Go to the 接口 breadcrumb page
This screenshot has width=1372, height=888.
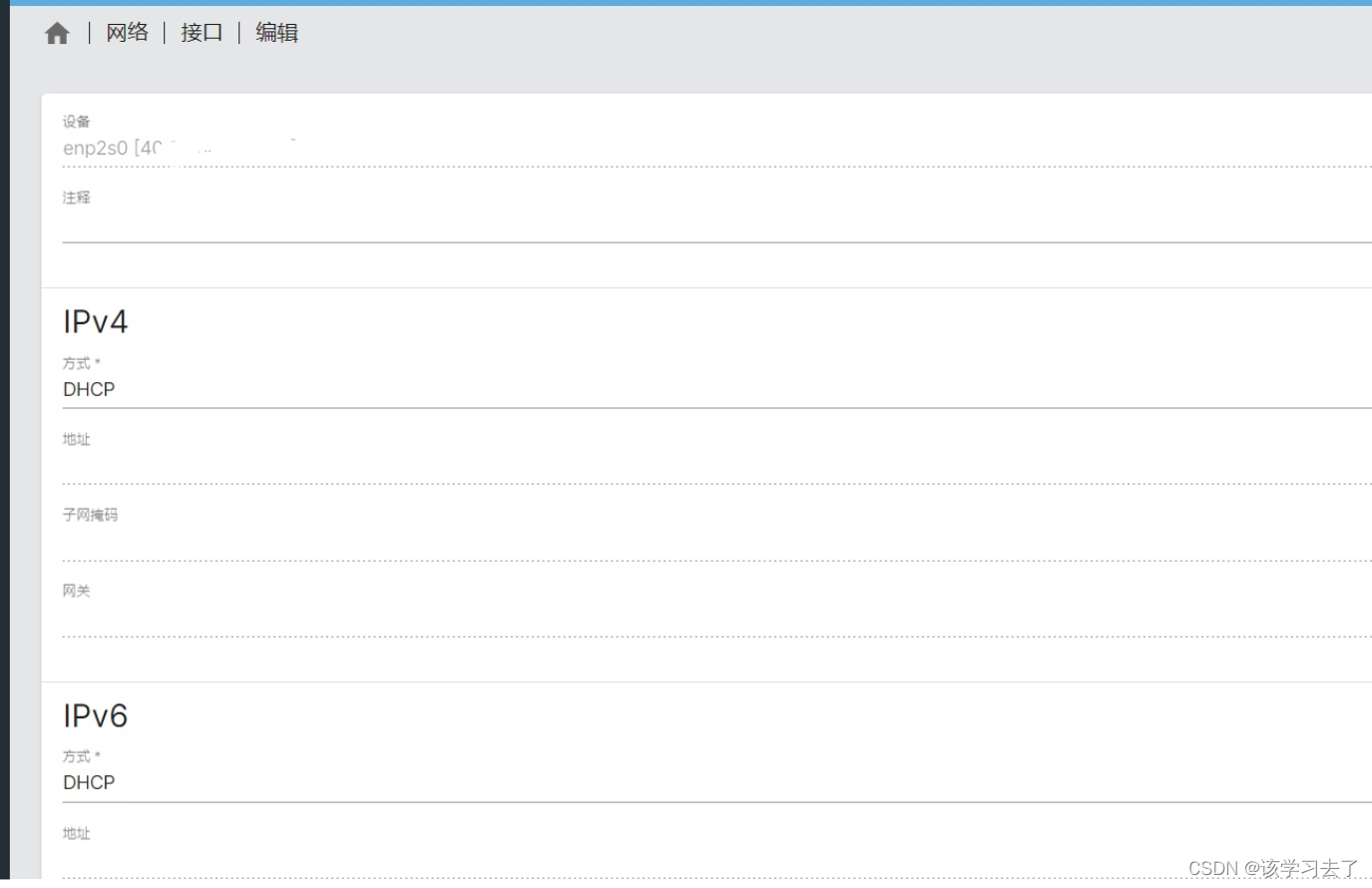tap(202, 33)
